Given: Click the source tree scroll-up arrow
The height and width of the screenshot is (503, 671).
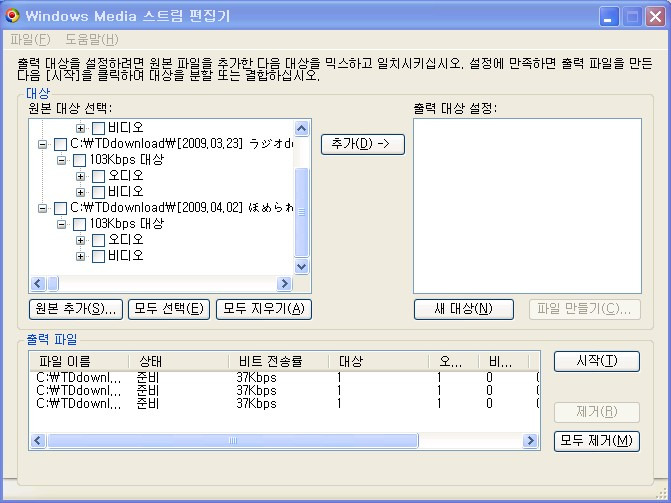Looking at the screenshot, I should pyautogui.click(x=302, y=128).
